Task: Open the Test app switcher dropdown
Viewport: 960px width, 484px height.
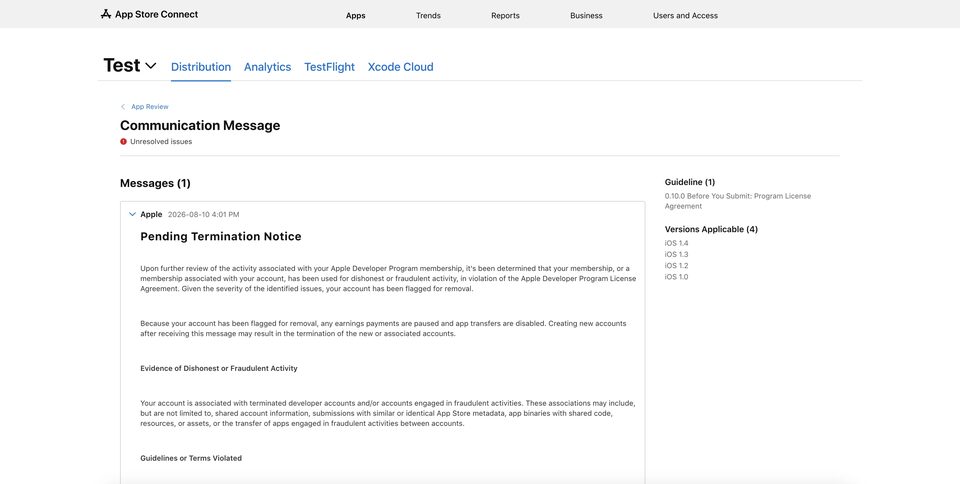Action: (x=151, y=65)
